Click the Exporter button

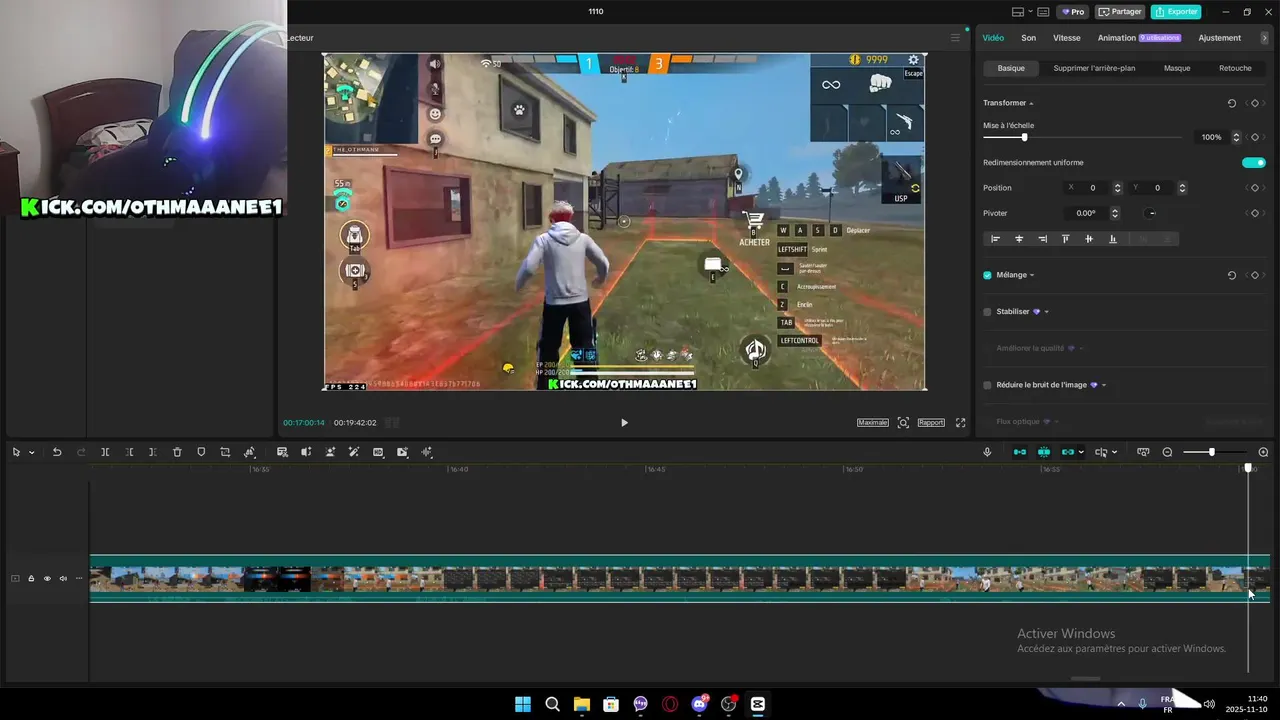coord(1176,12)
